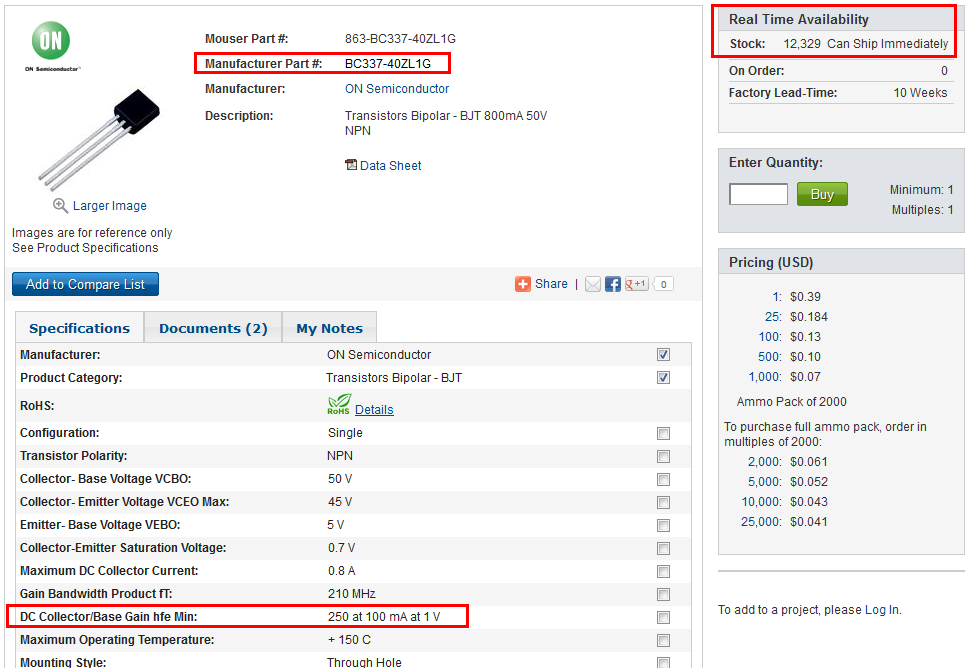Click the manufacturer part number BC337-40ZL1G

[x=388, y=64]
